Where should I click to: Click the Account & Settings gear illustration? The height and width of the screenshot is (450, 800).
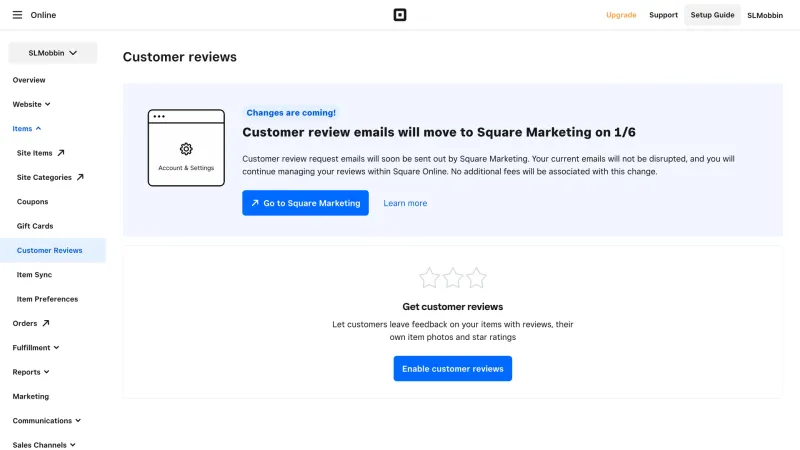(186, 147)
